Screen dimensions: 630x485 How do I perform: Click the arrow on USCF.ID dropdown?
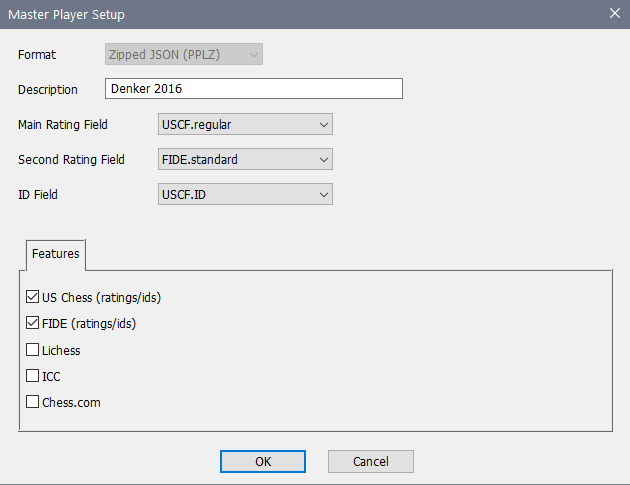322,195
